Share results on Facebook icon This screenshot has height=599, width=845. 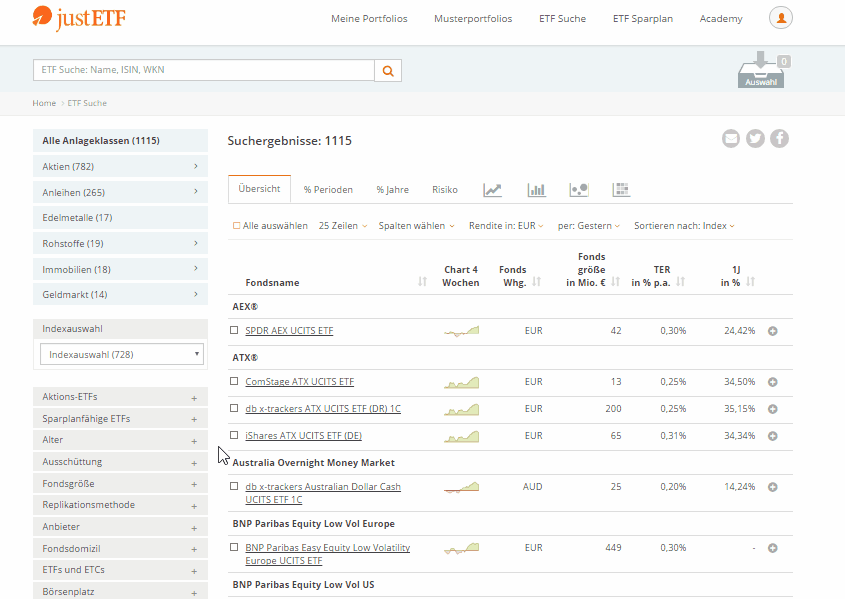point(779,139)
